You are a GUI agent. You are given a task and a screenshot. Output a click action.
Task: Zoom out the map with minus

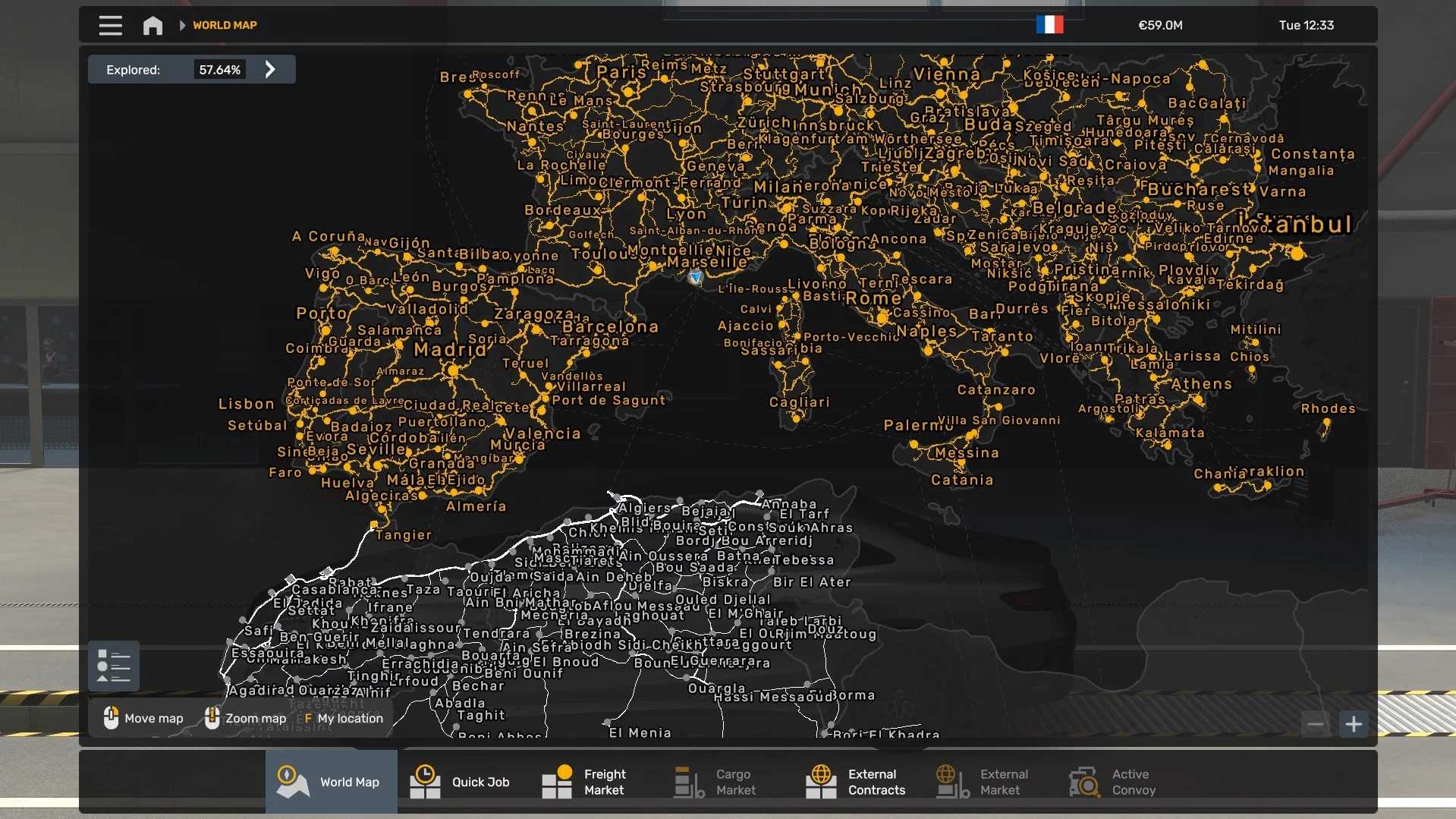[x=1316, y=724]
